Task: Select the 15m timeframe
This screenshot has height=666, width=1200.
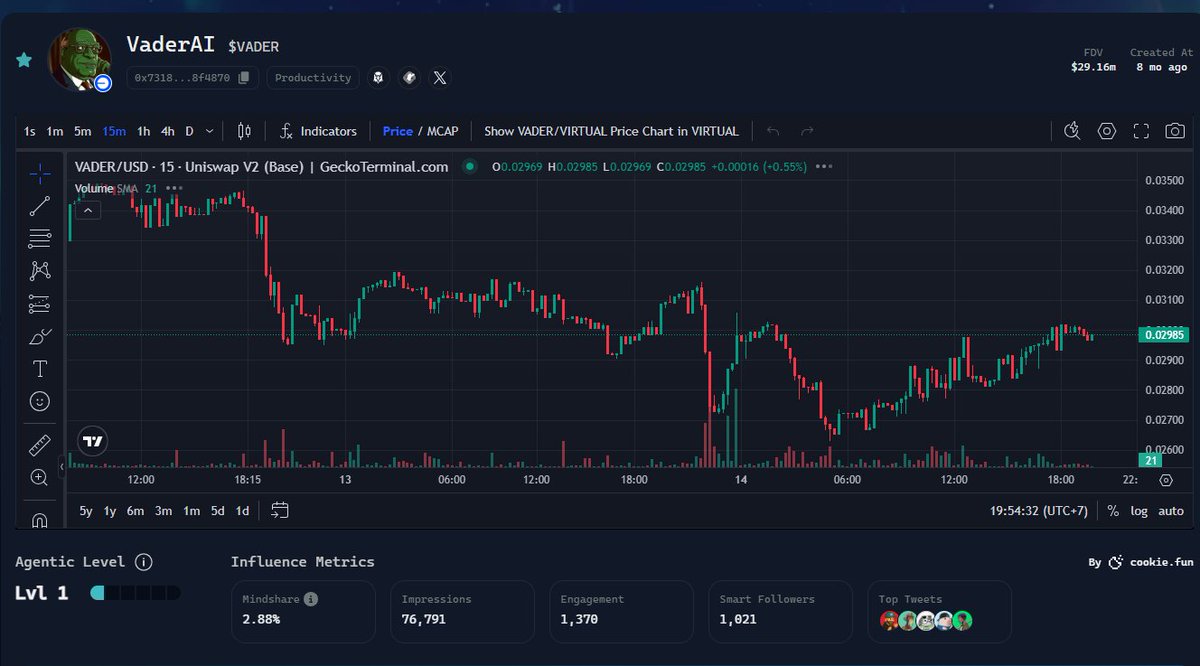Action: click(x=114, y=131)
